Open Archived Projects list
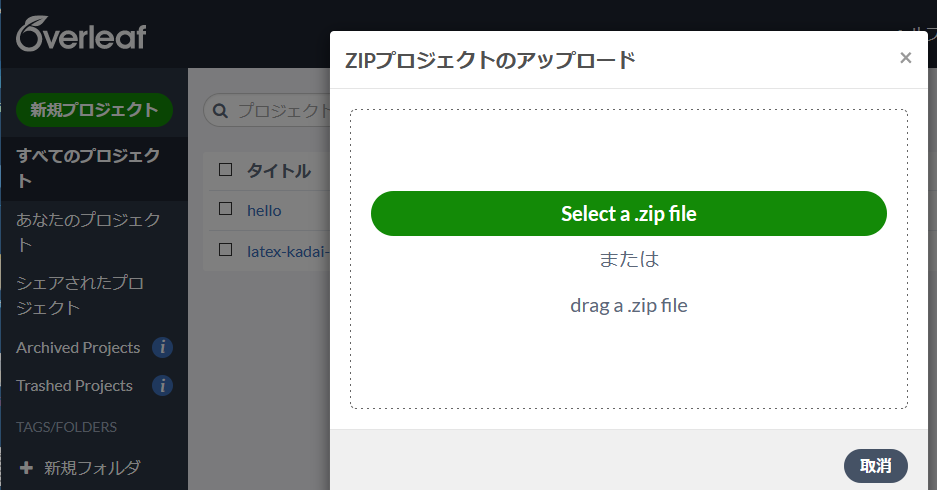Screen dimensions: 937x490 78,348
